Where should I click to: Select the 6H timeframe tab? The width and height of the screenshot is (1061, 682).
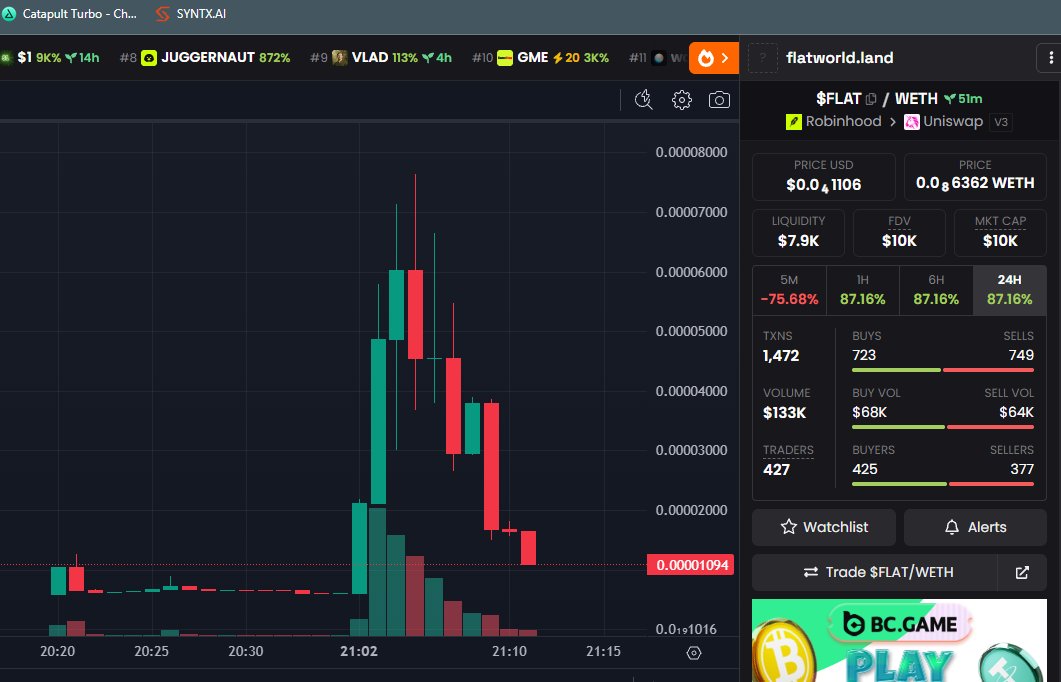[936, 290]
